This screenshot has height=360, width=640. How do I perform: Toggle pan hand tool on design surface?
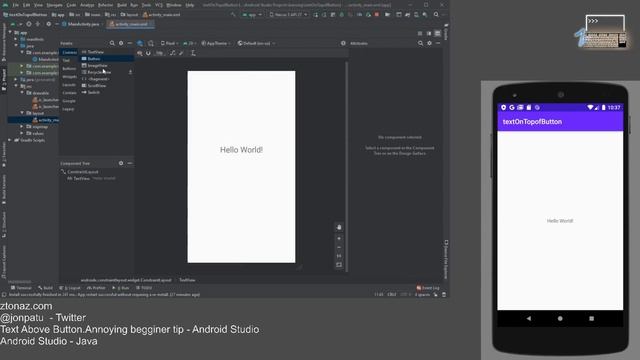pos(339,227)
